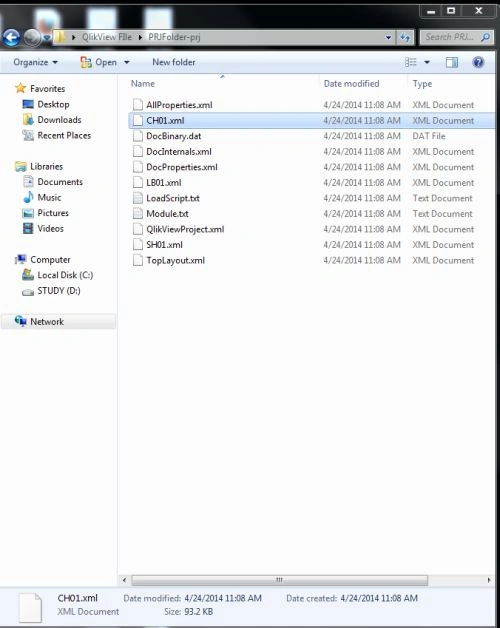
Task: Click the LoadScript.txt file name
Action: pyautogui.click(x=173, y=198)
